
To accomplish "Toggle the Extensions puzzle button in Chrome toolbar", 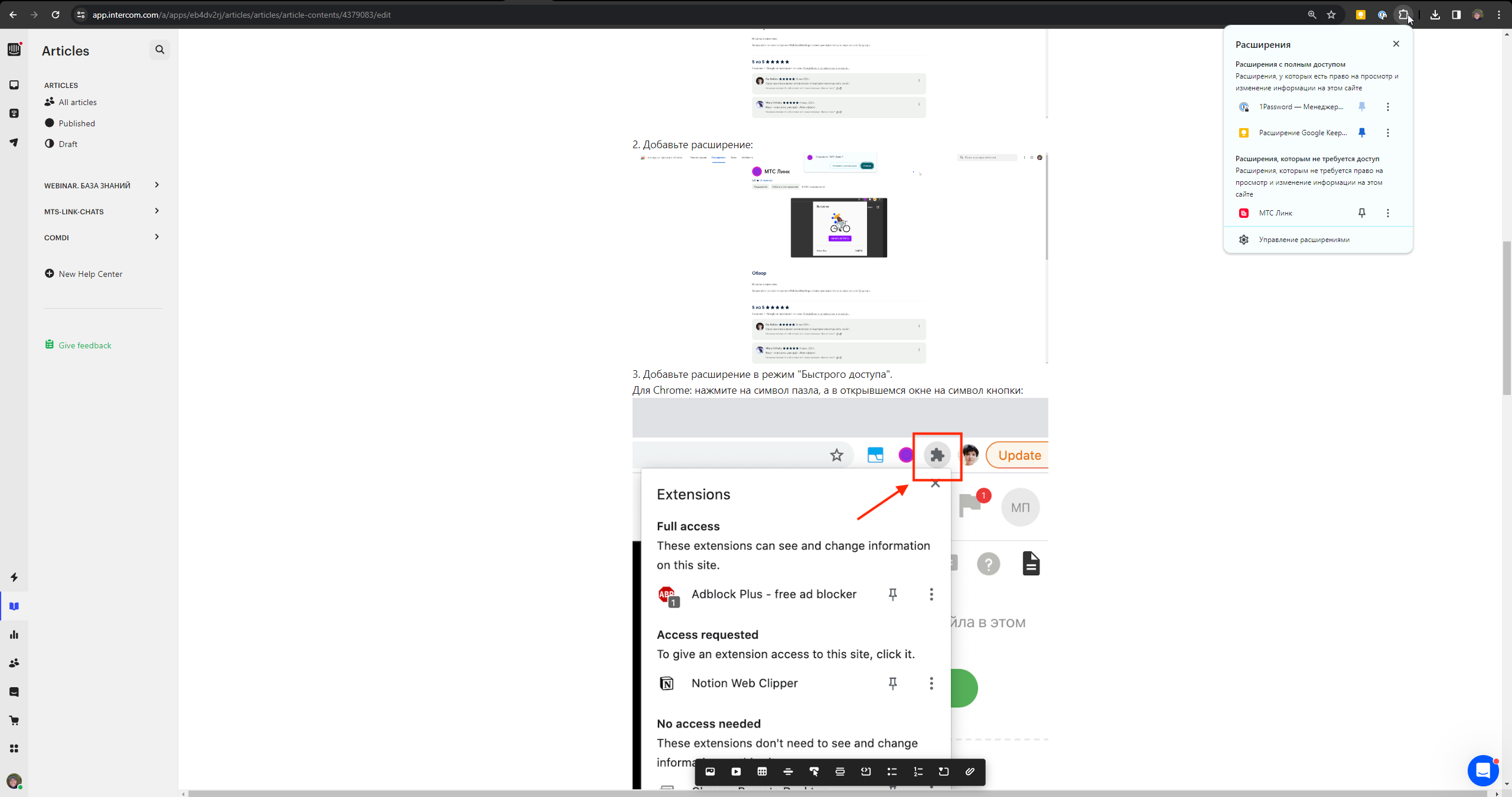I will pos(1404,15).
